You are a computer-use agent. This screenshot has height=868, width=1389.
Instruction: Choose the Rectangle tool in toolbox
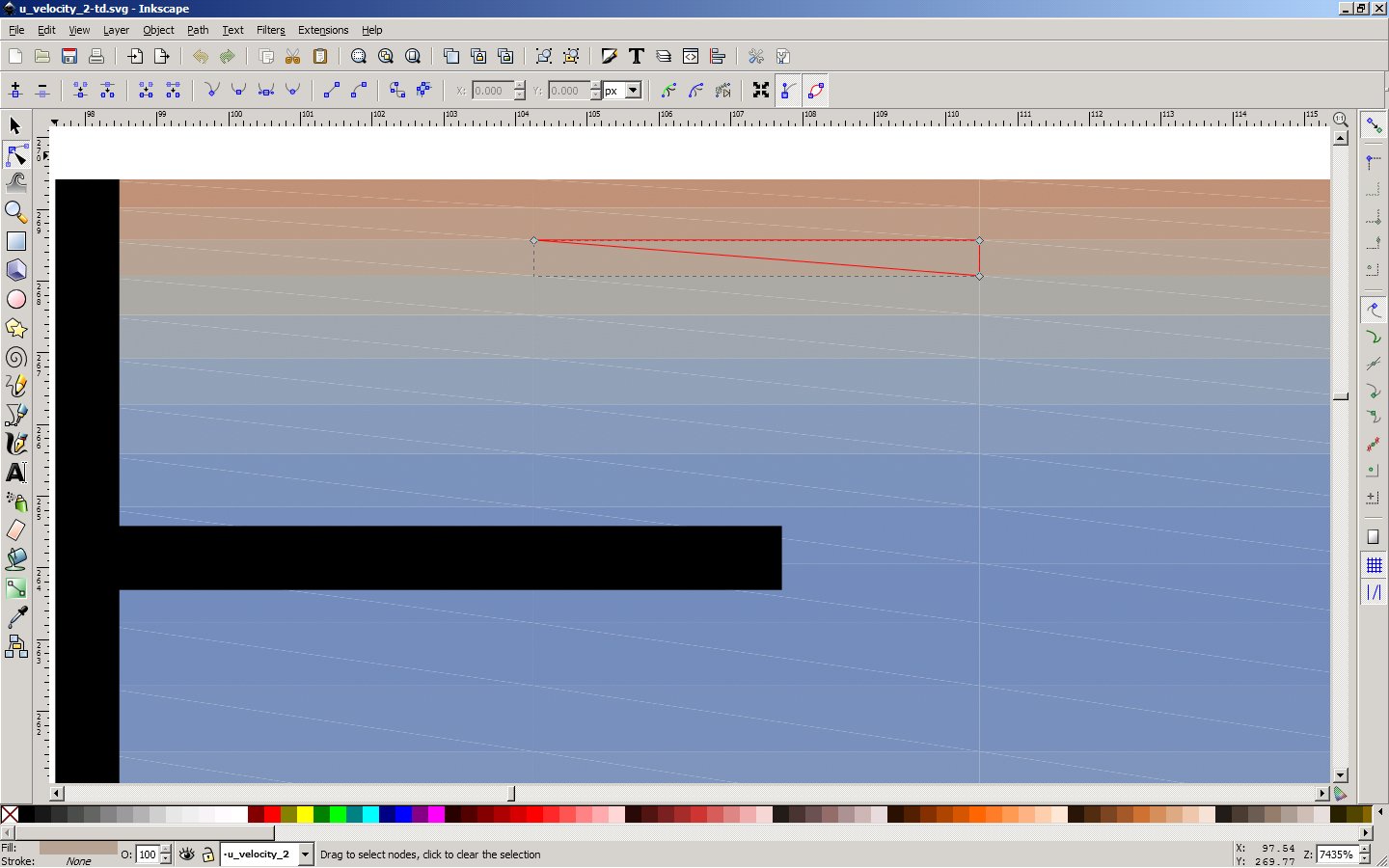[x=16, y=241]
